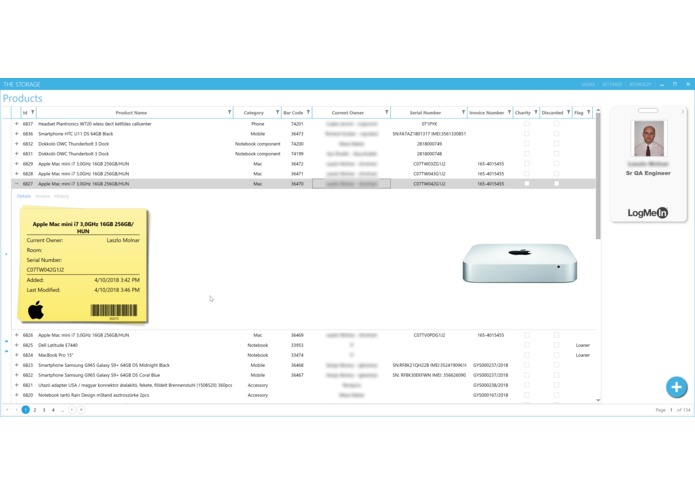Image resolution: width=695 pixels, height=494 pixels.
Task: Toggle Charity checkbox for row 6837
Action: (x=527, y=124)
